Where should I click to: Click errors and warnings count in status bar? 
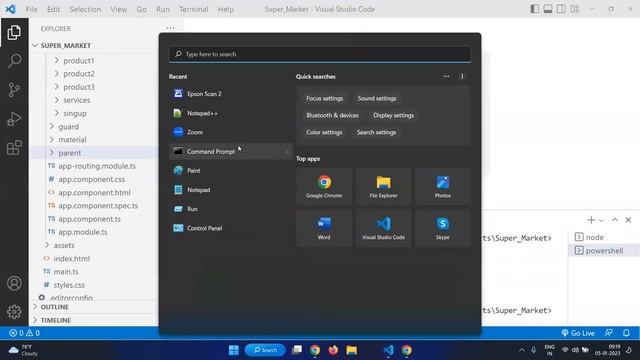click(24, 333)
